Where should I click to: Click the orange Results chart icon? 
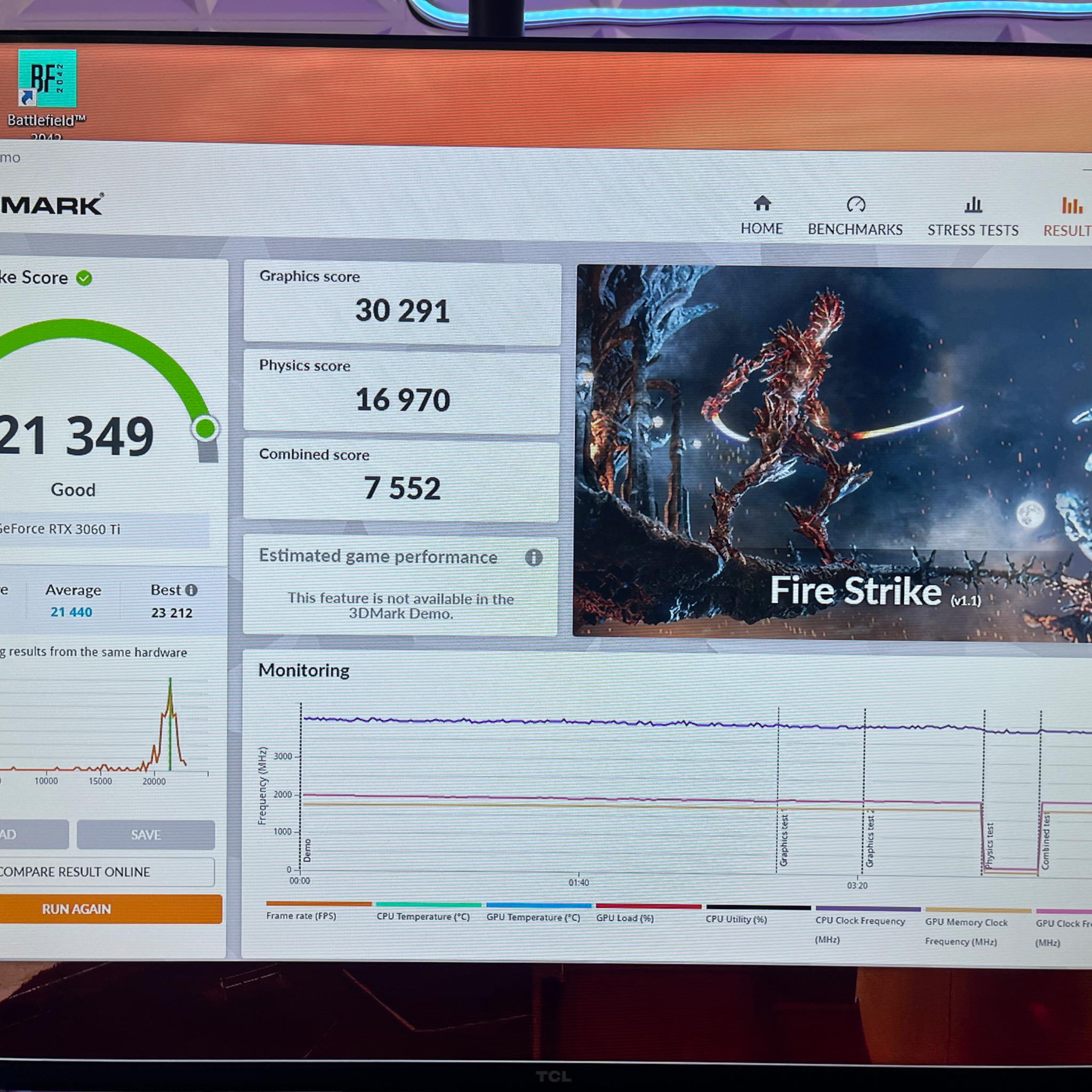tap(1072, 205)
